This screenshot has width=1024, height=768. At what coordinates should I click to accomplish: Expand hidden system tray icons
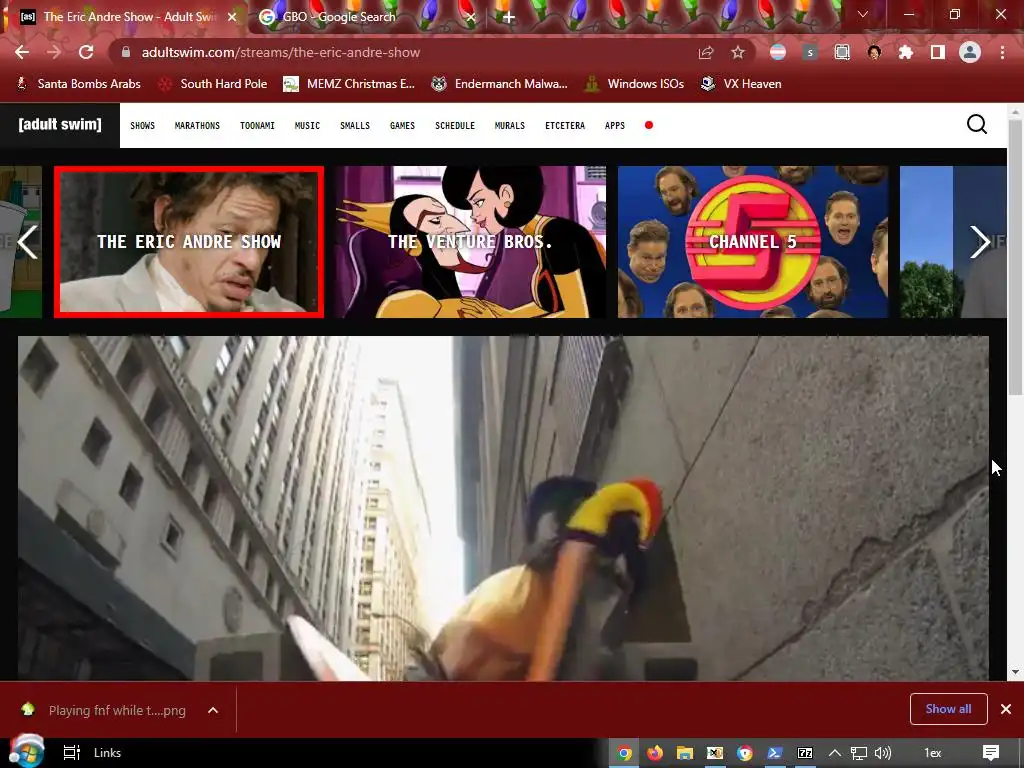(835, 753)
